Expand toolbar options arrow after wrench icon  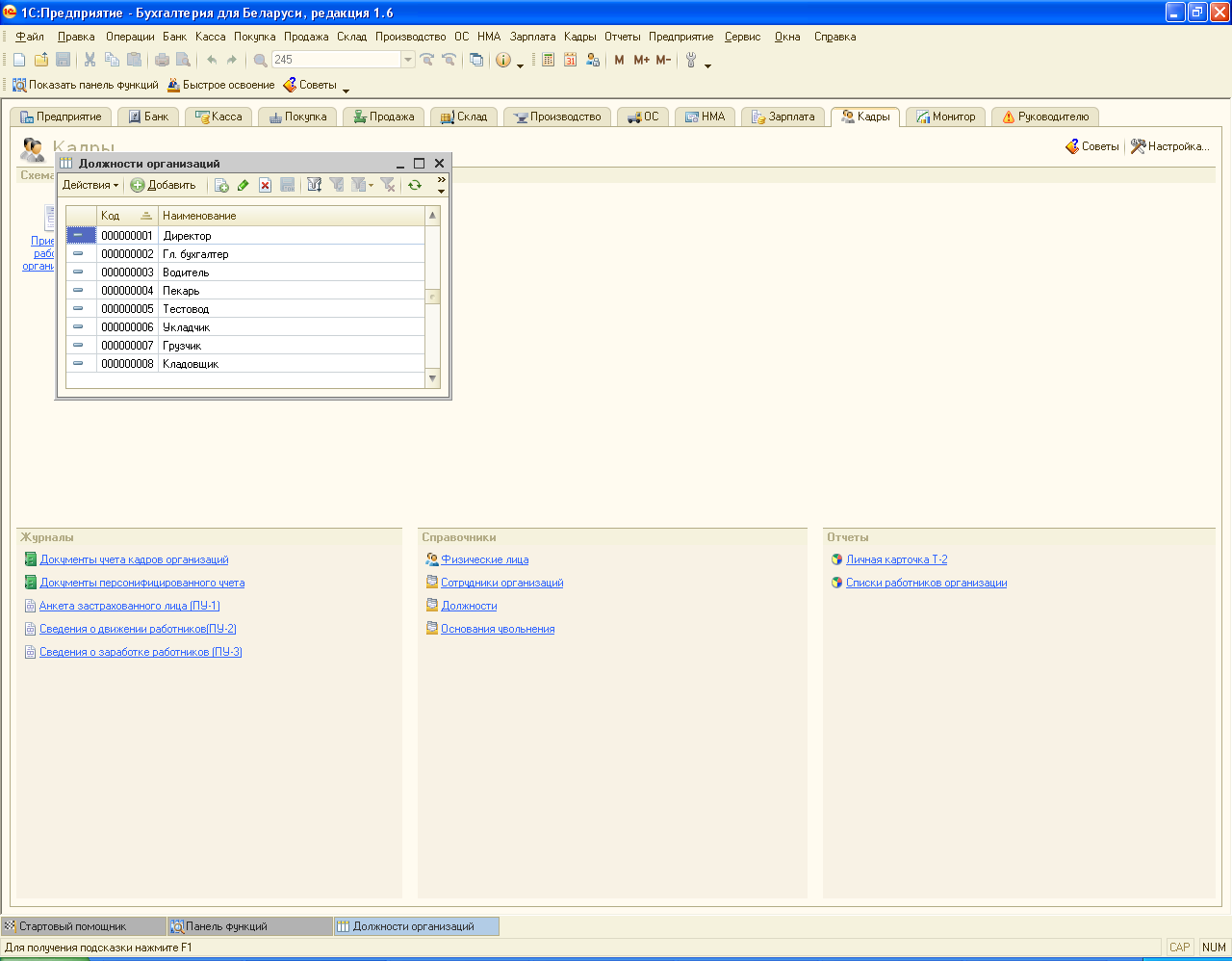point(708,65)
